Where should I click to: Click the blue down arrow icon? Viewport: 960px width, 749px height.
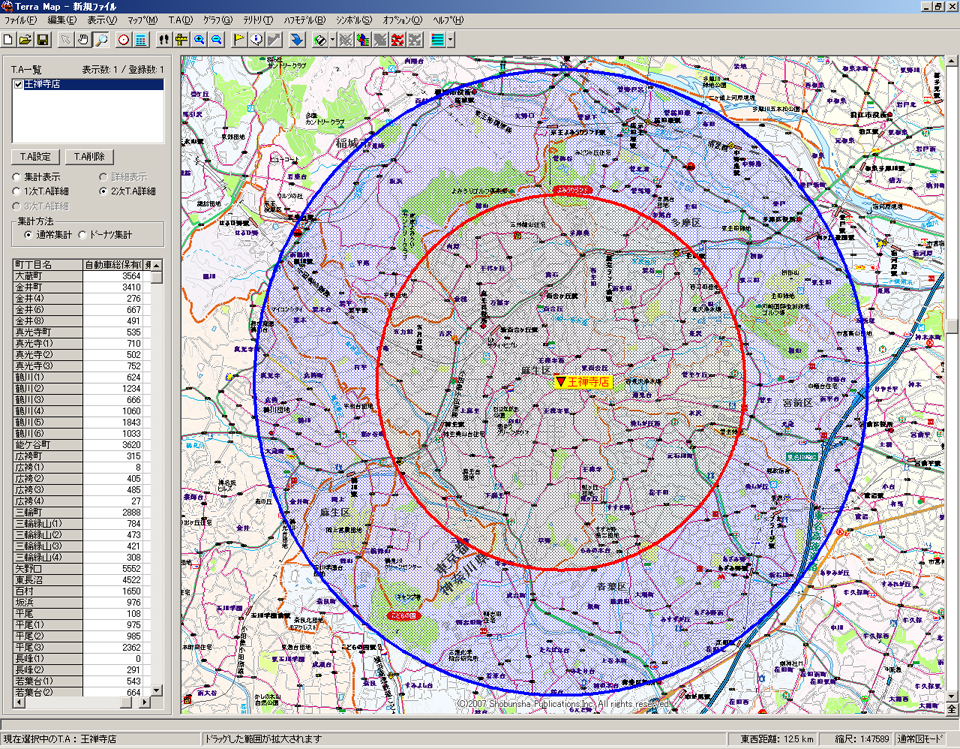297,40
